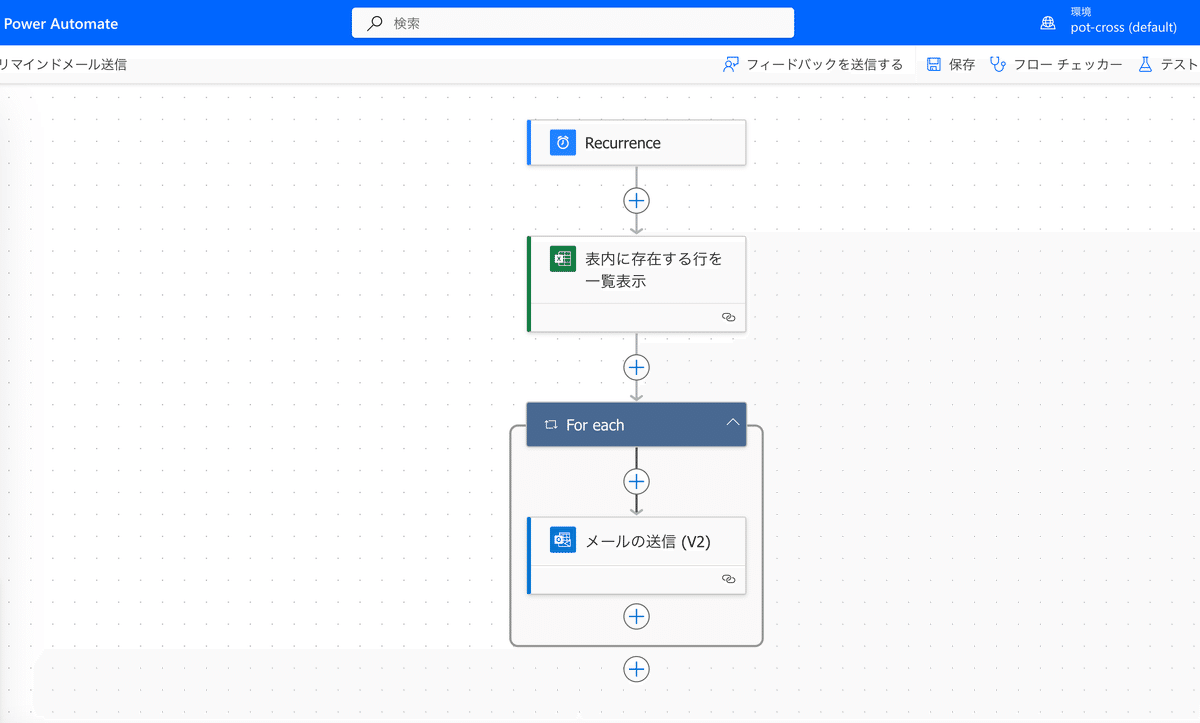The height and width of the screenshot is (723, 1200).
Task: Click the connection link icon on メールの送信 card
Action: click(x=728, y=579)
